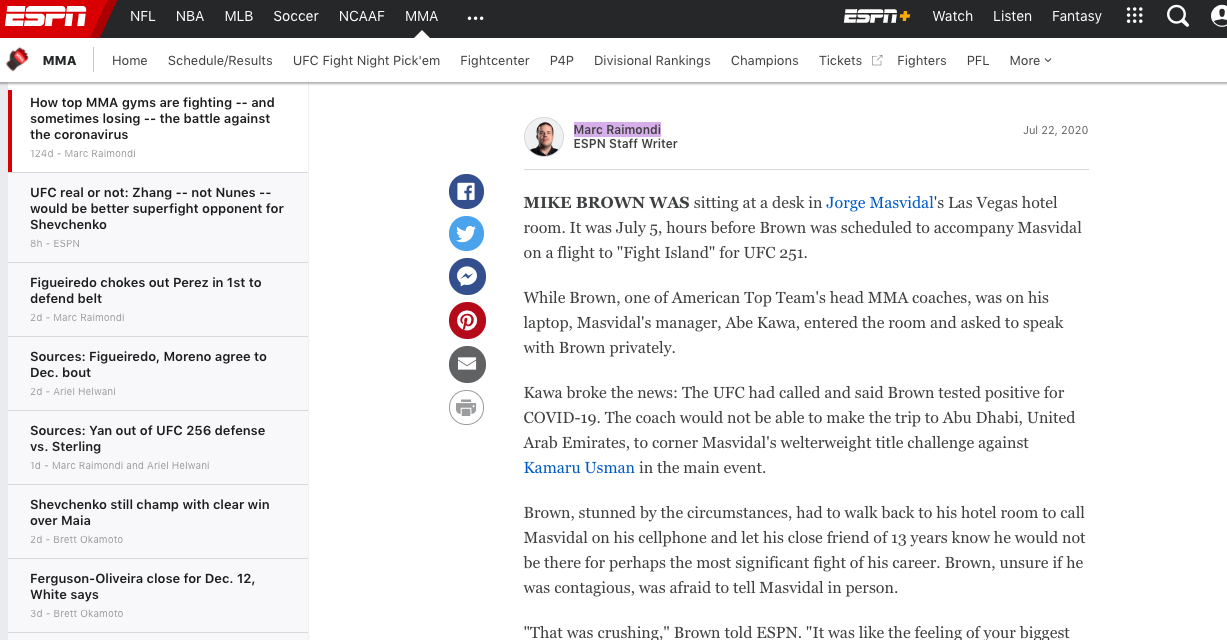Print the article using printer icon
The width and height of the screenshot is (1227, 640).
pyautogui.click(x=466, y=407)
